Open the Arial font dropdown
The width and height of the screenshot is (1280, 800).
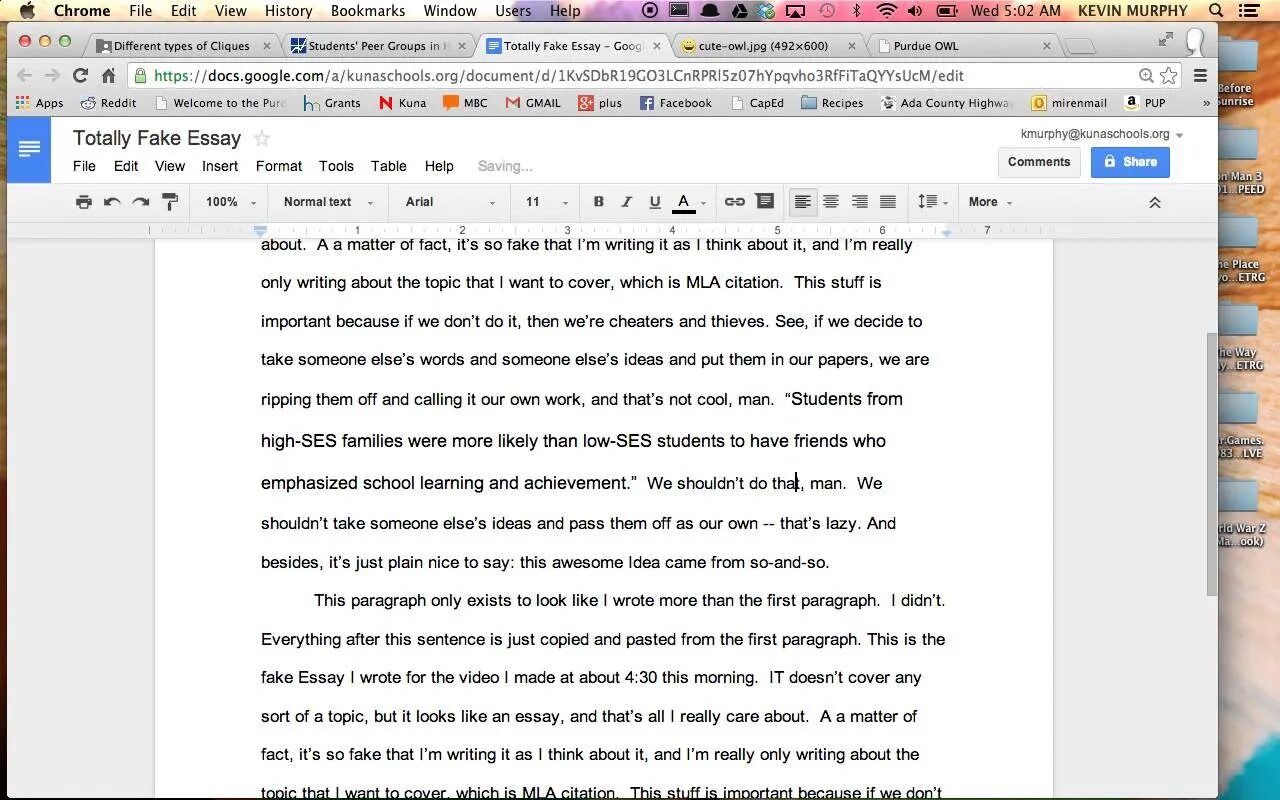click(x=450, y=202)
